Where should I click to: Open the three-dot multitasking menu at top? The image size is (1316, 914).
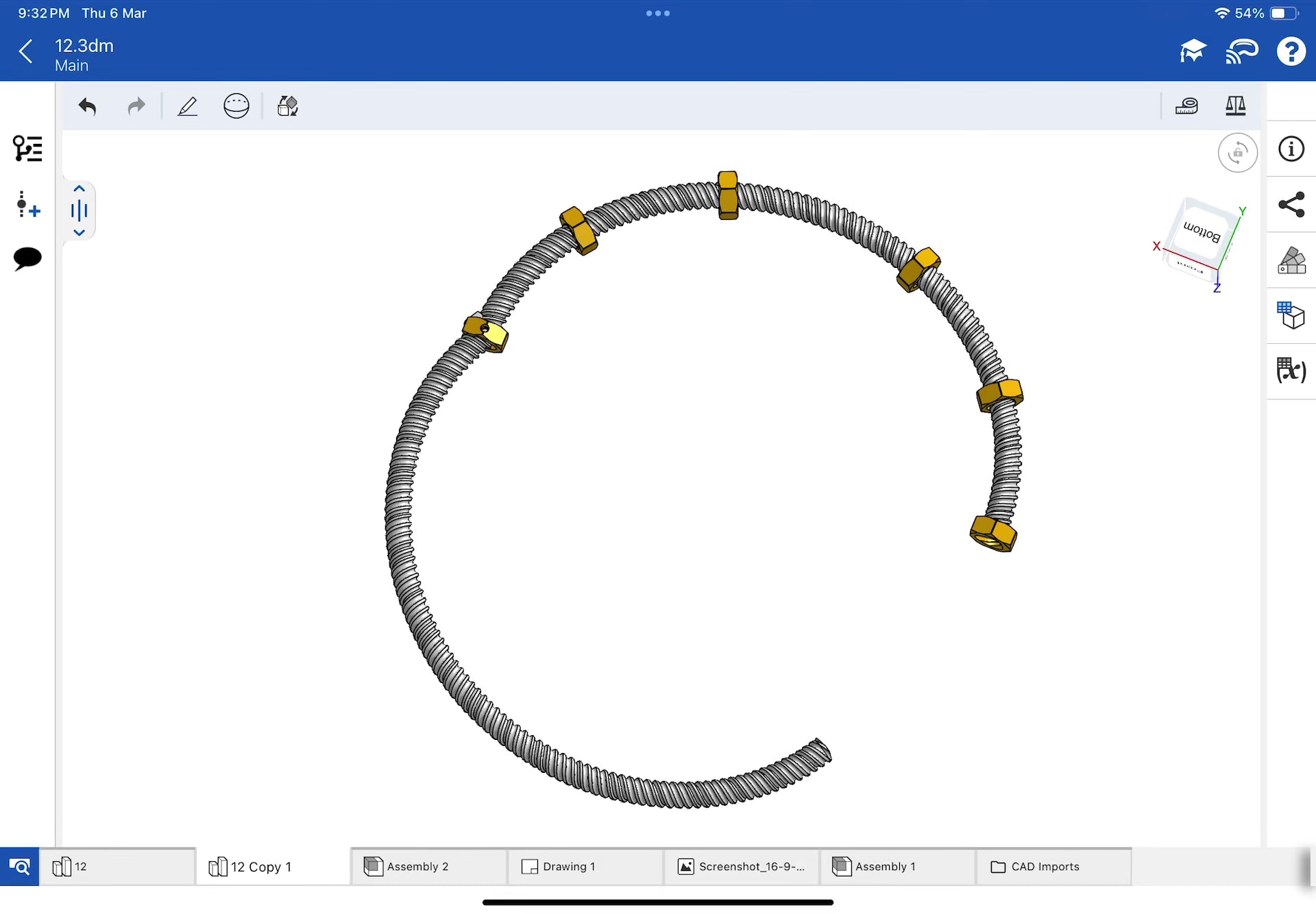click(x=658, y=13)
